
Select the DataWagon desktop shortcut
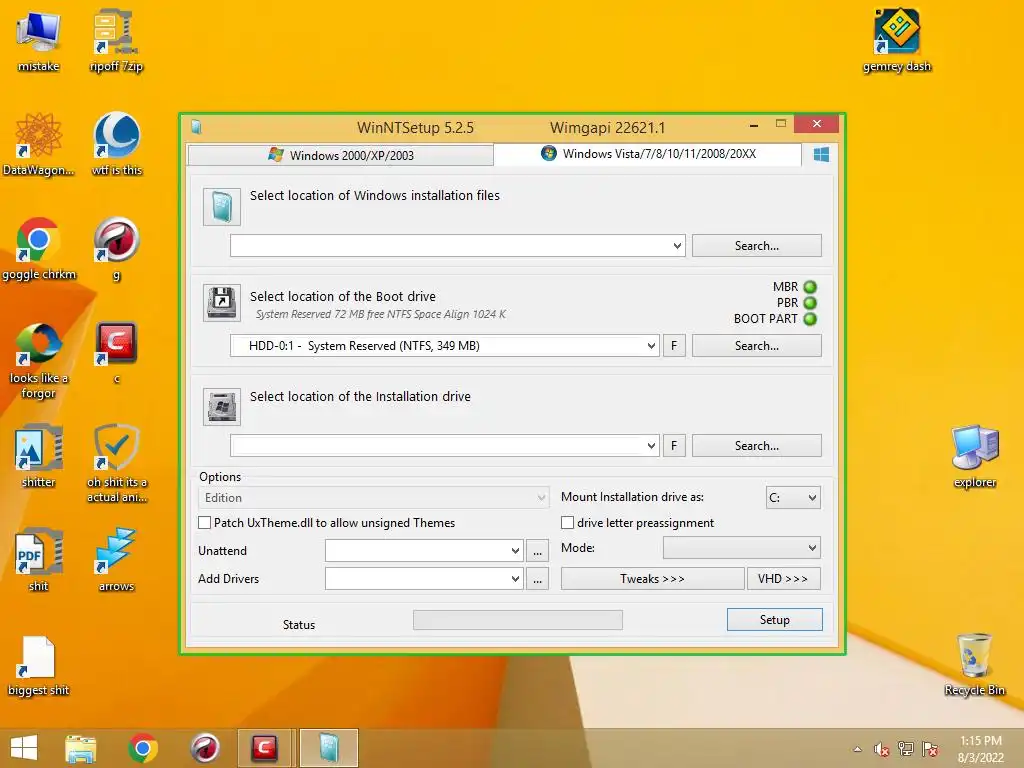[x=39, y=144]
